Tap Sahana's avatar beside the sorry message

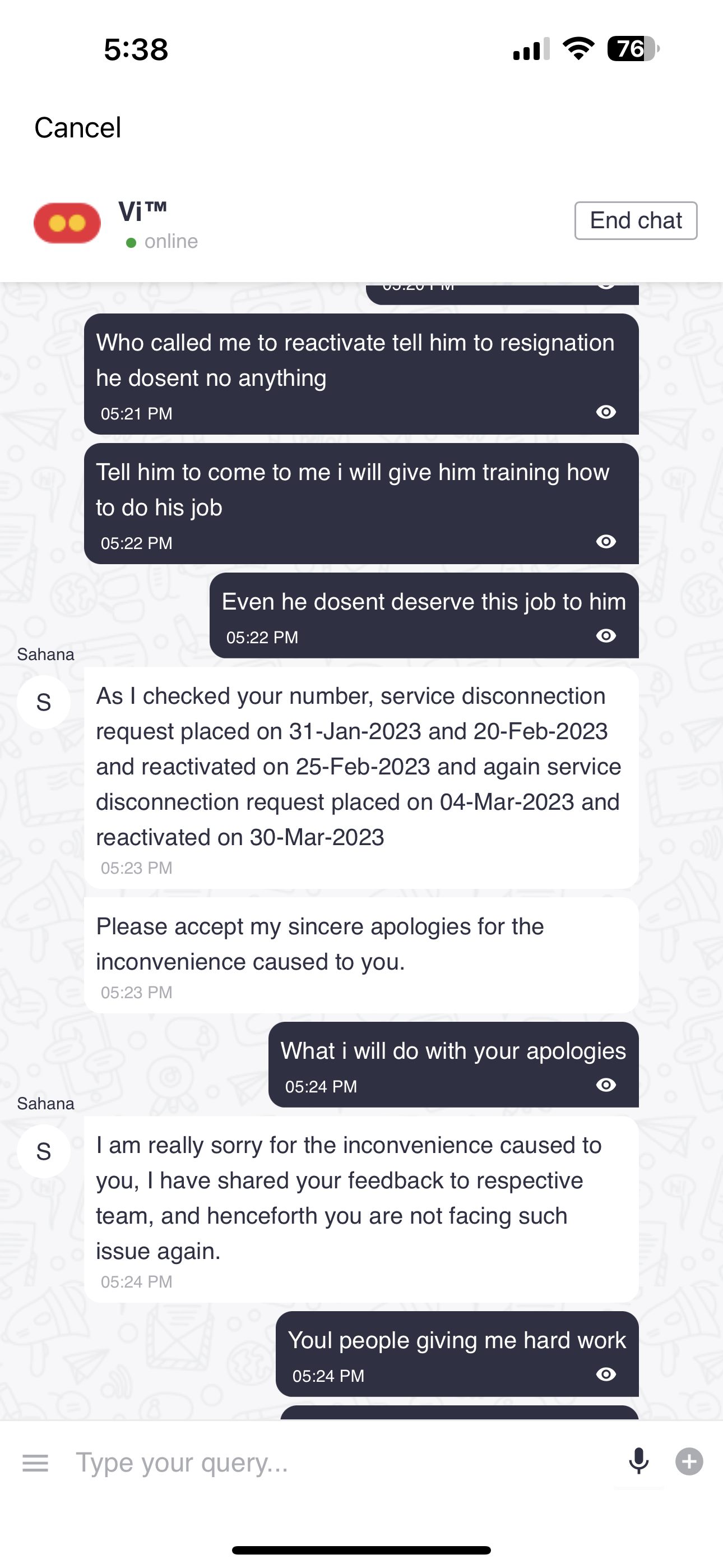44,1151
